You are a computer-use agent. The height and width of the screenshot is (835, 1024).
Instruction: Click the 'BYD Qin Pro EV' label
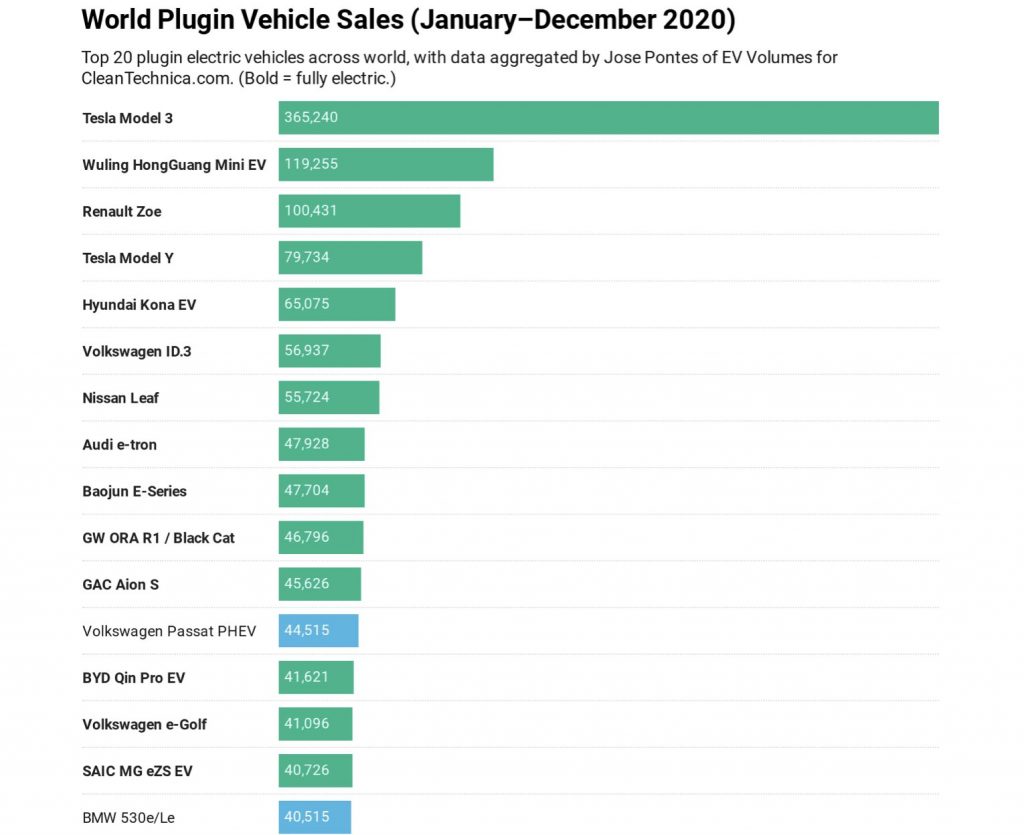[x=133, y=678]
